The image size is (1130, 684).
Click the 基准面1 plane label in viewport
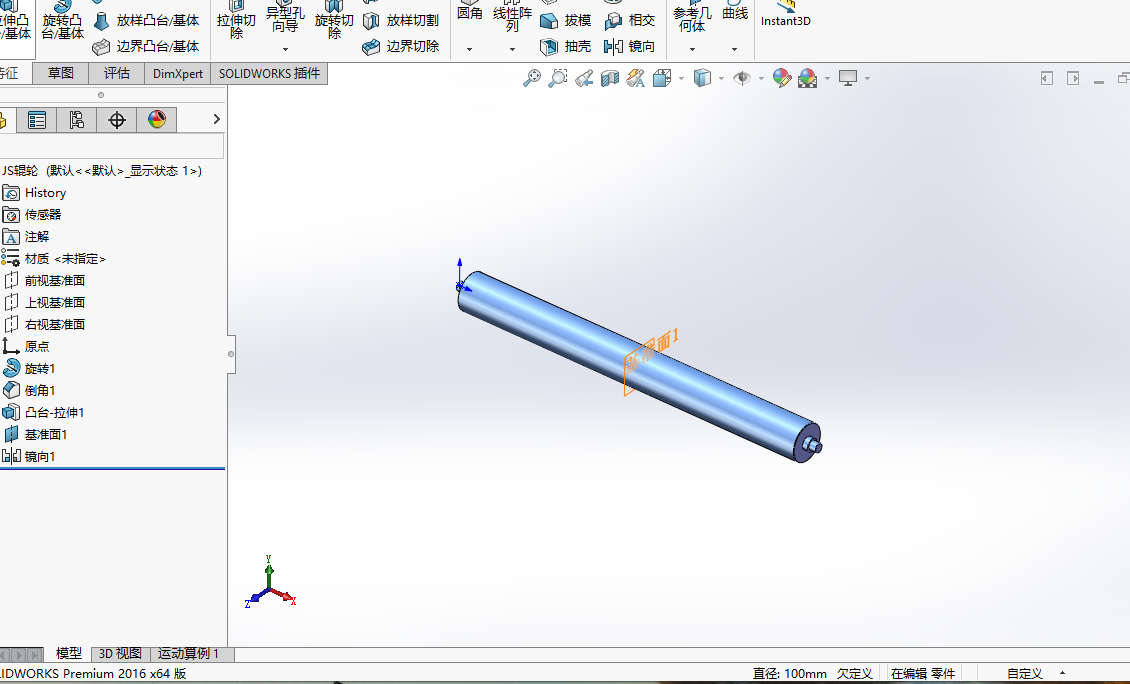click(652, 351)
